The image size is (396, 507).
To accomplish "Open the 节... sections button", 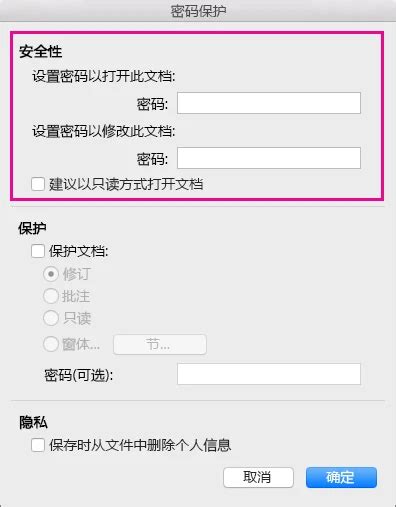I will point(160,344).
